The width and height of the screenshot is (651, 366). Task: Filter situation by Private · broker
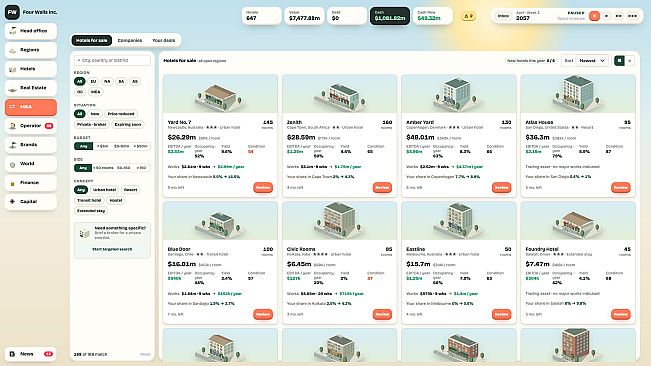tap(92, 124)
